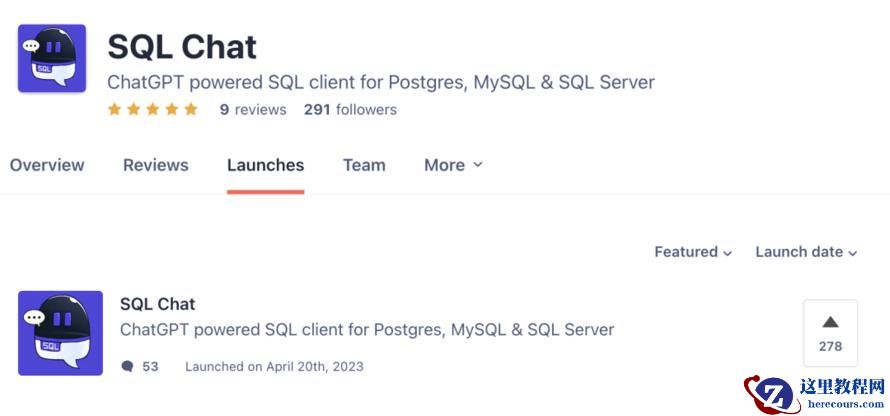The width and height of the screenshot is (890, 416).
Task: Expand the More menu
Action: click(x=453, y=165)
